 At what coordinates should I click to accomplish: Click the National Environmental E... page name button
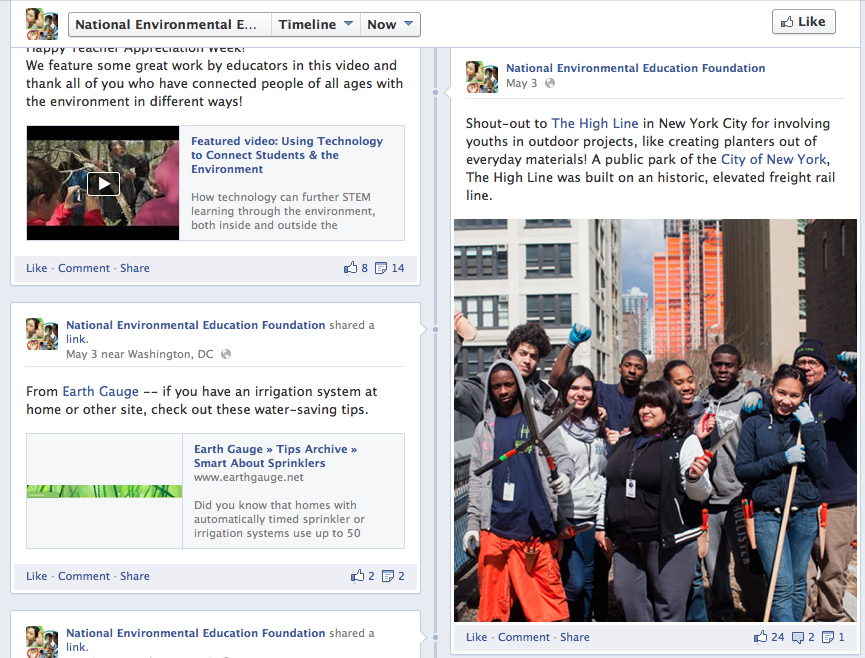pyautogui.click(x=170, y=25)
